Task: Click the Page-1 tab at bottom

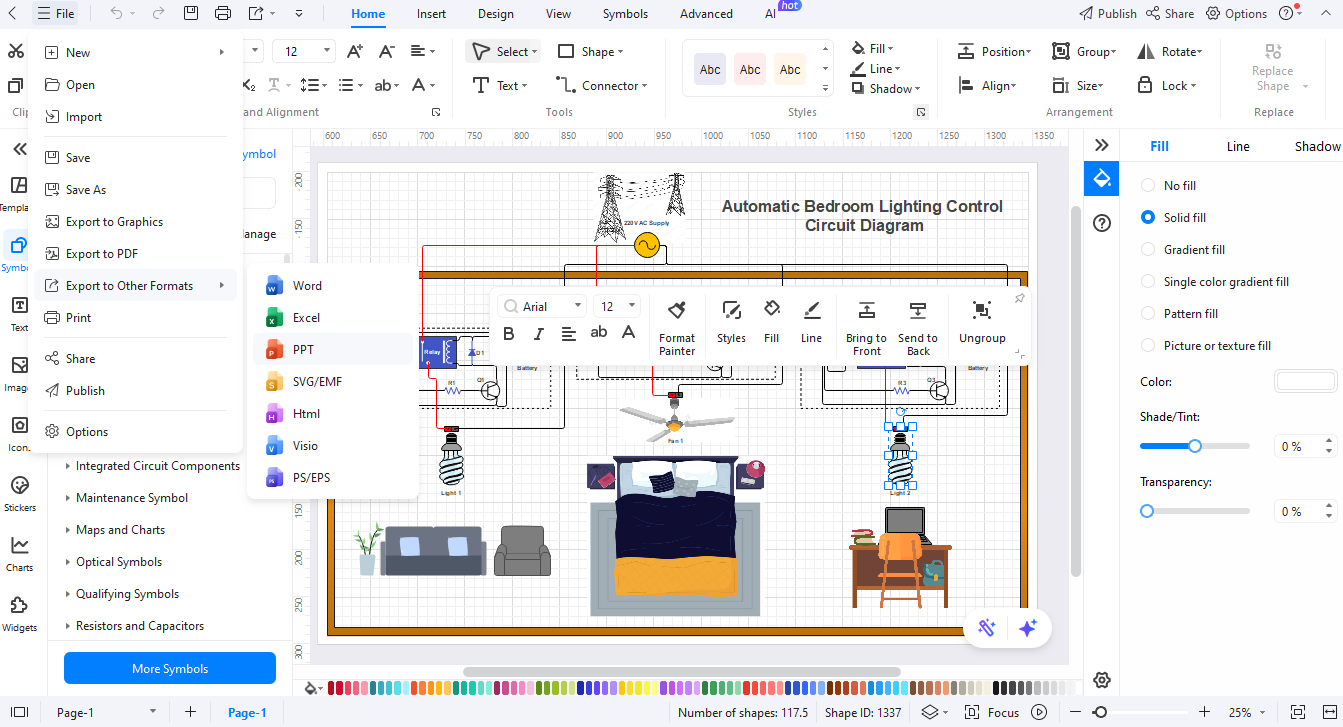Action: [247, 713]
